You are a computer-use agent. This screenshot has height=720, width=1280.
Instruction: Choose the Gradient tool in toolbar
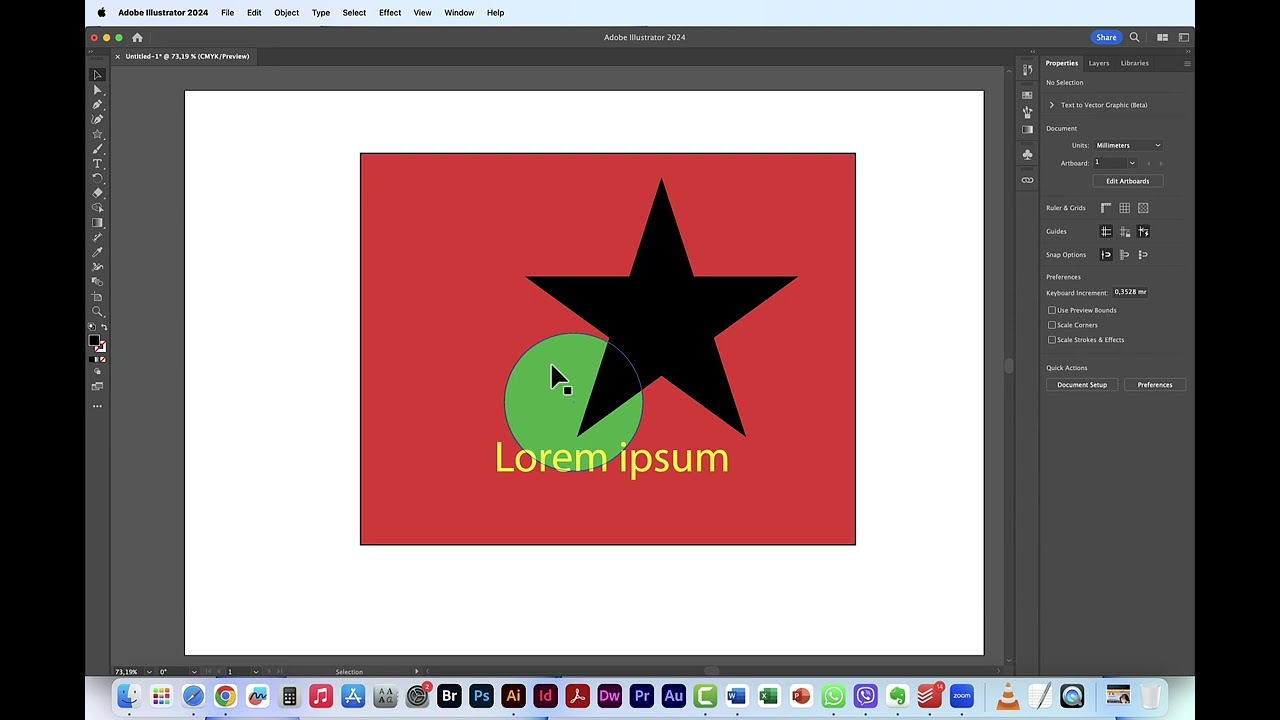tap(97, 223)
